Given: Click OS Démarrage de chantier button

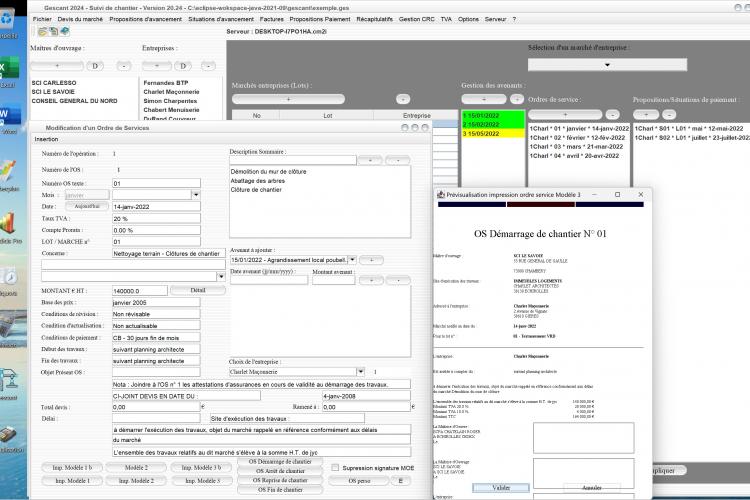Looking at the screenshot, I should click(x=280, y=462).
